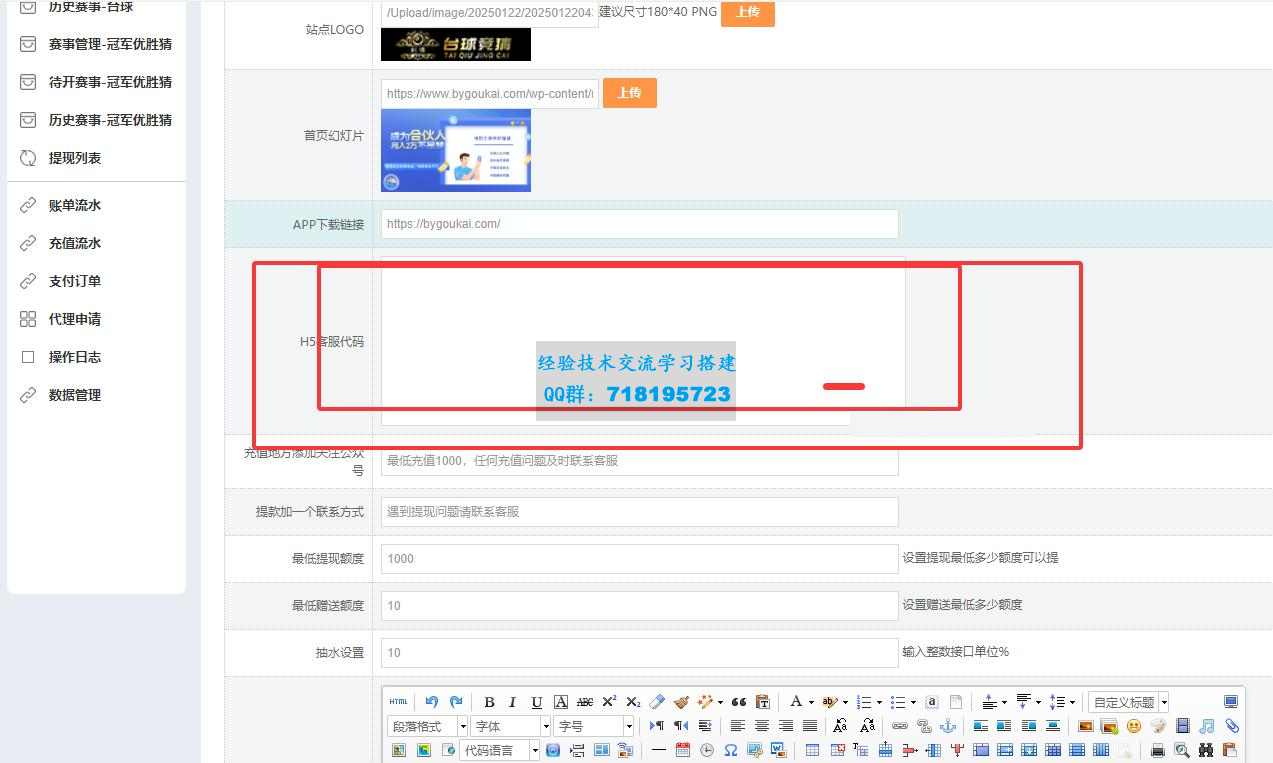This screenshot has height=763, width=1273.
Task: Click 上传 button for homepage slideshow
Action: [x=629, y=93]
